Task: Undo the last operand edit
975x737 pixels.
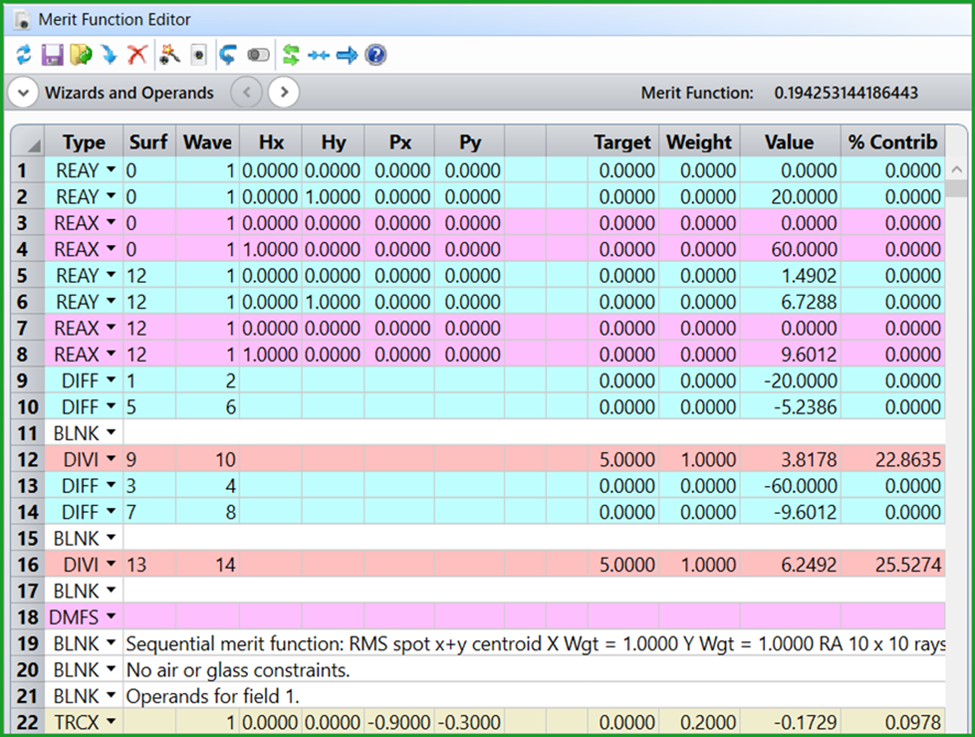Action: 226,54
